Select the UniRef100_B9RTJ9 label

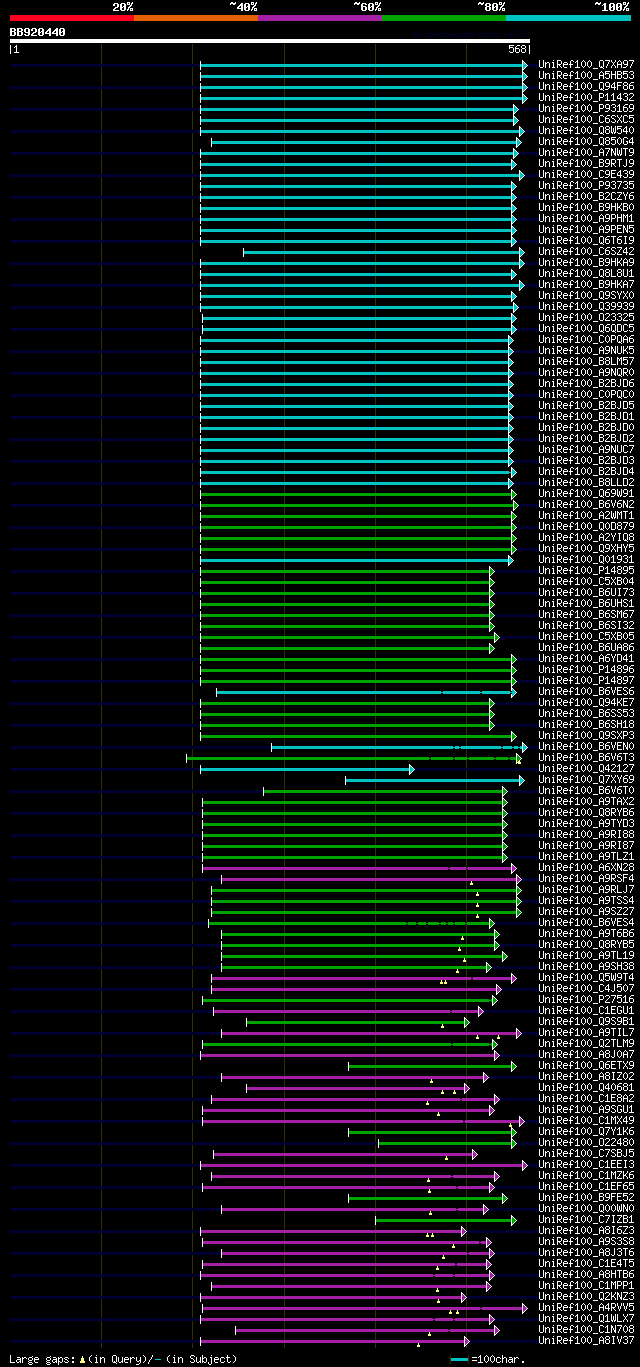(586, 163)
